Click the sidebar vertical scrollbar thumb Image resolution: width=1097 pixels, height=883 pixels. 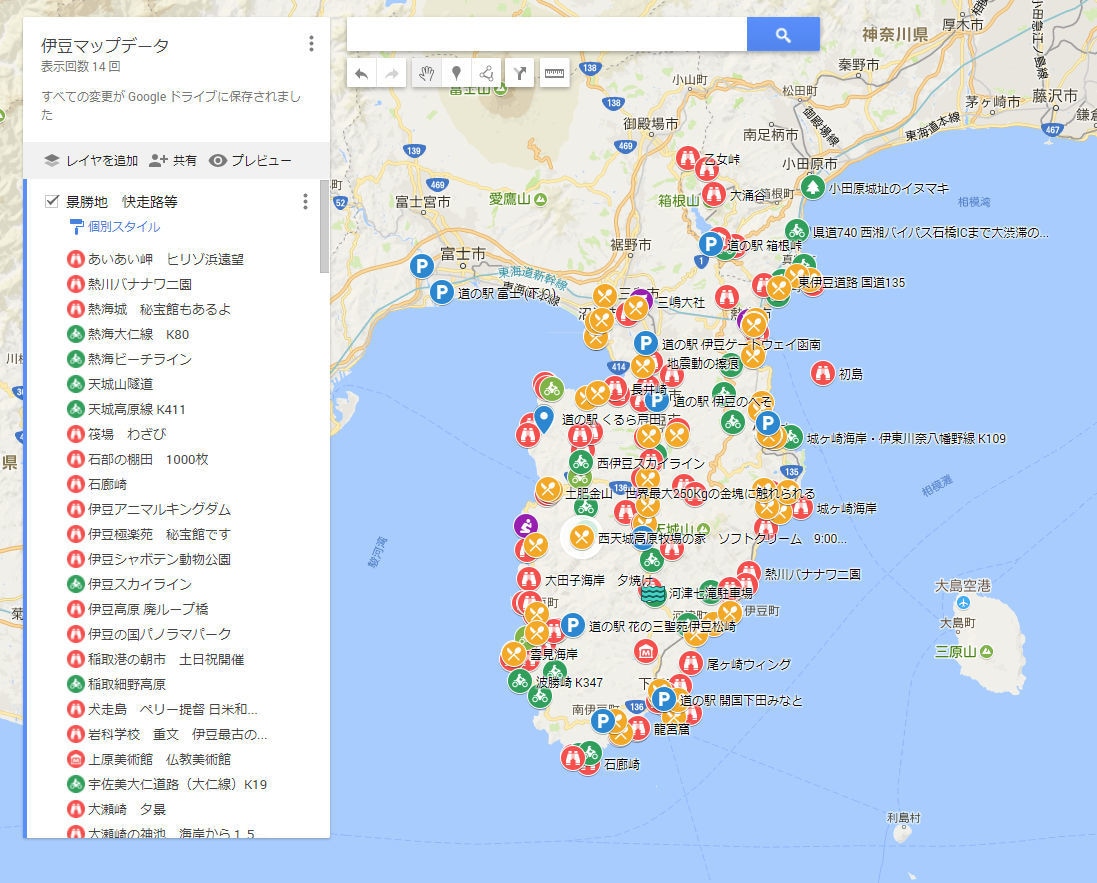(324, 226)
